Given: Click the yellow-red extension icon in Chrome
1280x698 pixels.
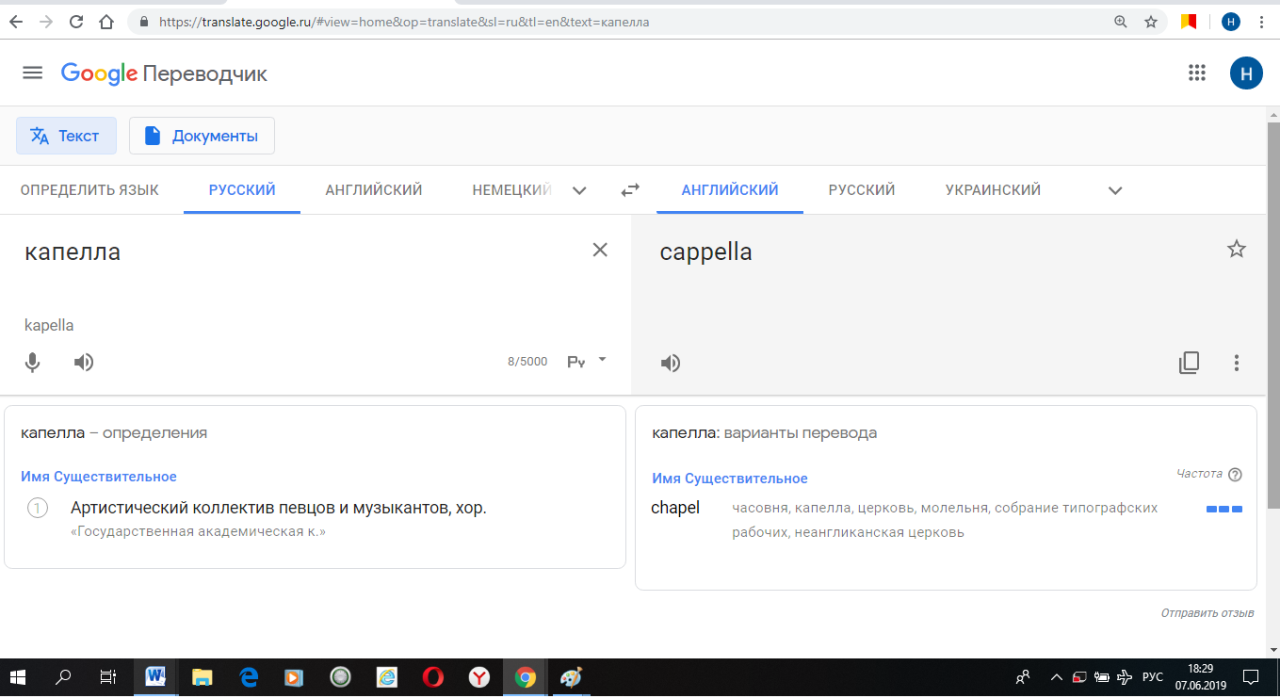Looking at the screenshot, I should pos(1189,21).
